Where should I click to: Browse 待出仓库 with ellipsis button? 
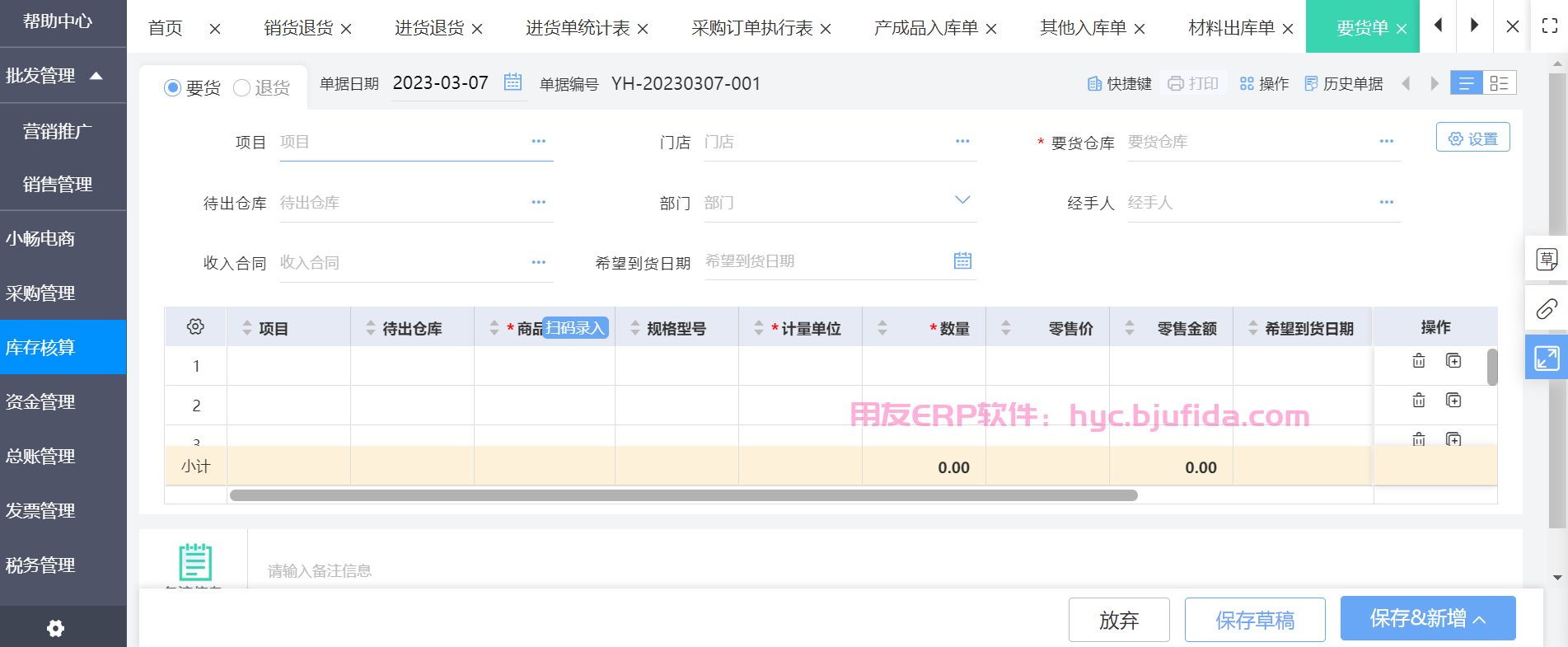coord(539,203)
